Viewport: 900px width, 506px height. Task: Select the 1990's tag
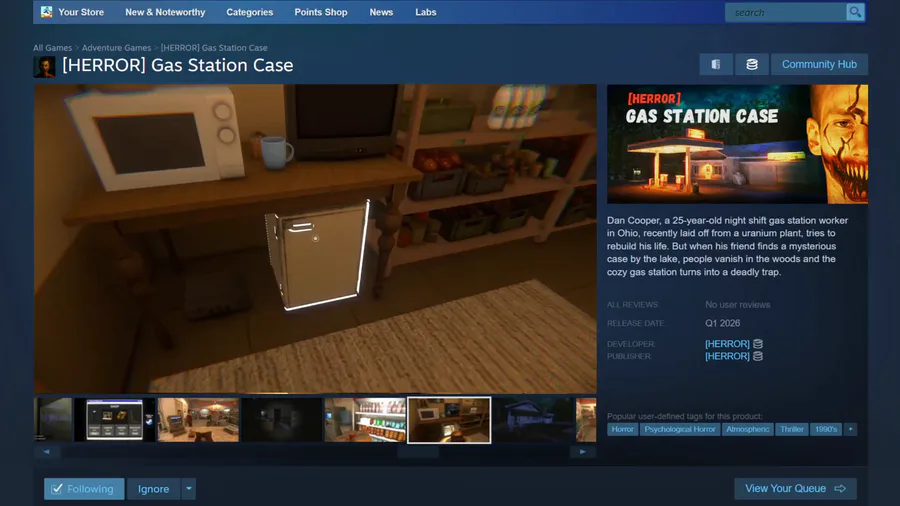825,429
